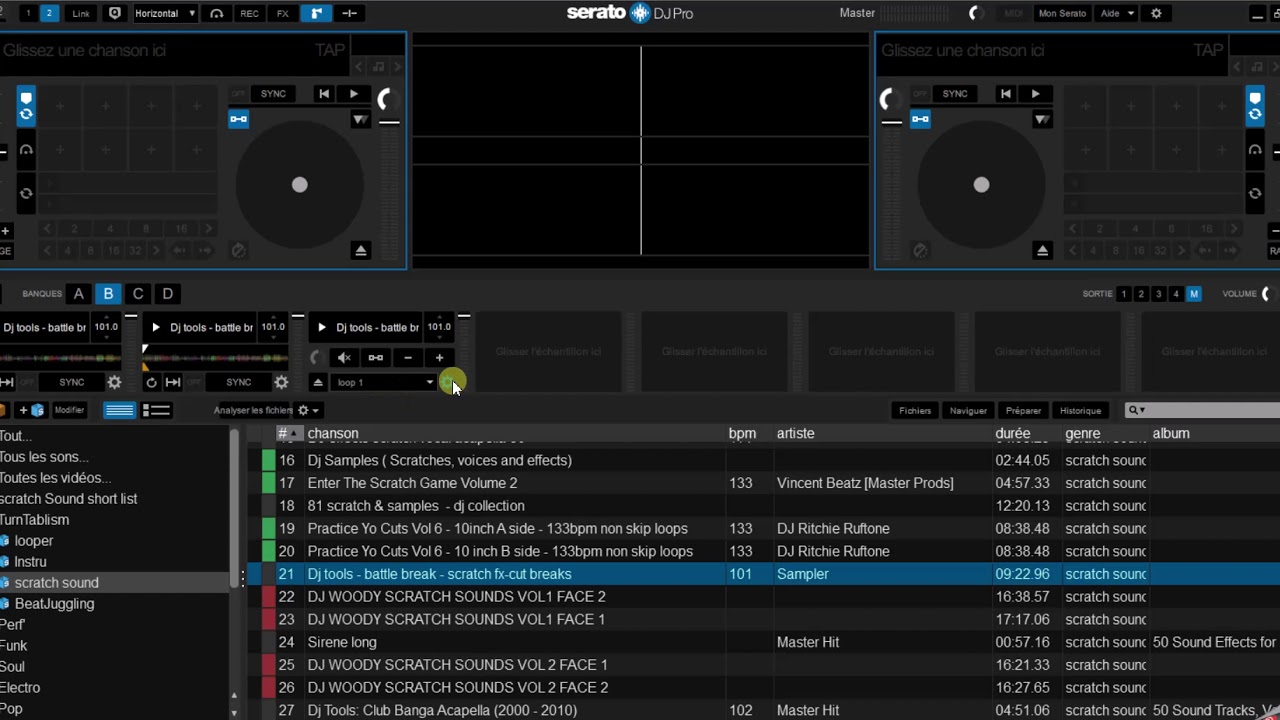Tap the left deck TAP tempo
This screenshot has width=1280, height=720.
330,50
